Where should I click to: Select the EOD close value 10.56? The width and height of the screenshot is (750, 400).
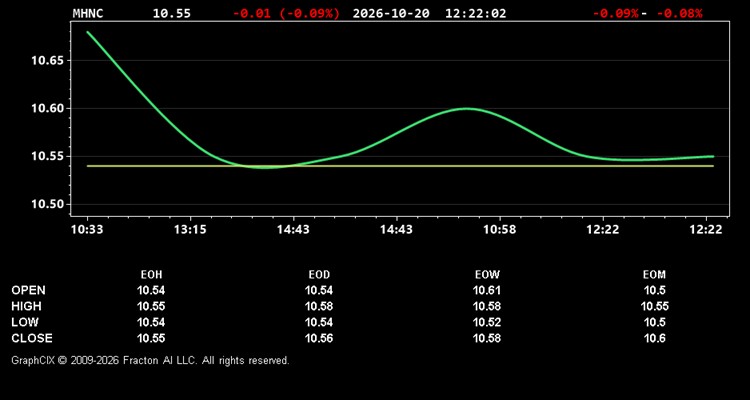click(319, 338)
